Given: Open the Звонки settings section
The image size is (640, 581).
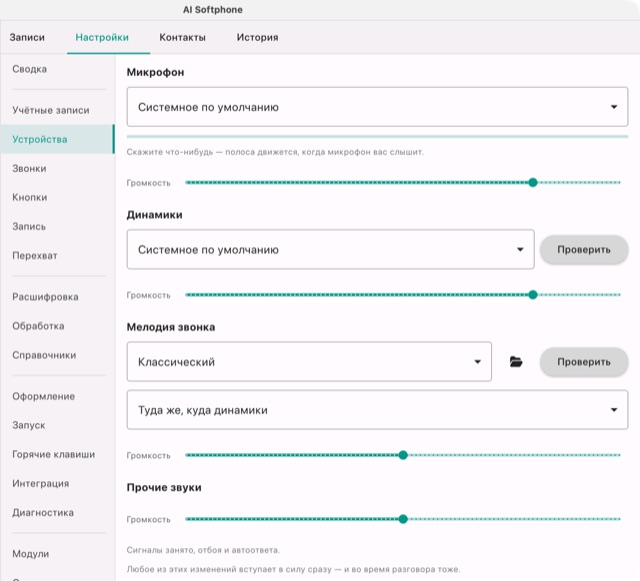Looking at the screenshot, I should (x=57, y=168).
